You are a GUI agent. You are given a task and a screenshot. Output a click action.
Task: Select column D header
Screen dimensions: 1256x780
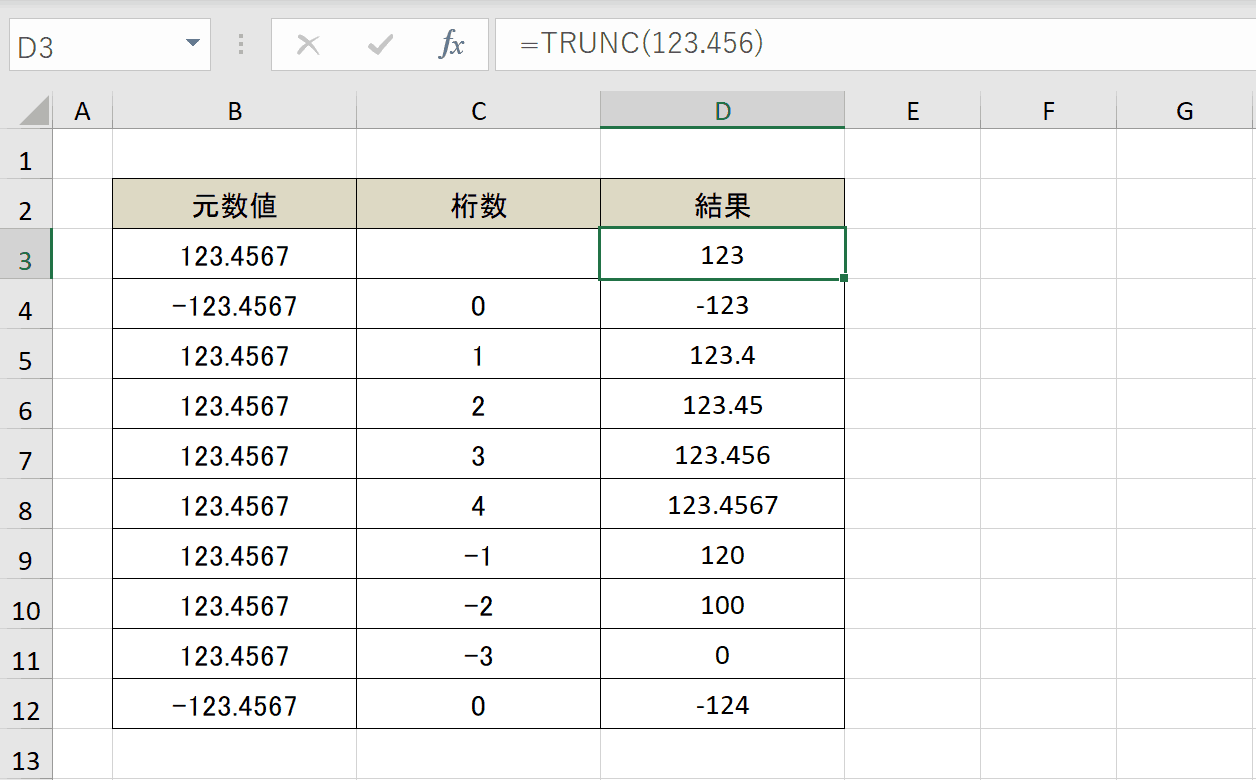(722, 110)
